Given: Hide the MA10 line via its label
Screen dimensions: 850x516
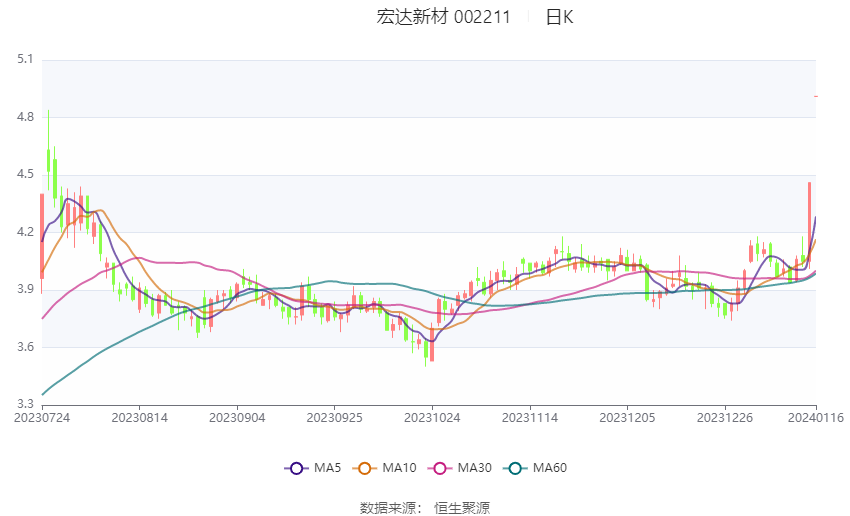Looking at the screenshot, I should click(x=399, y=468).
